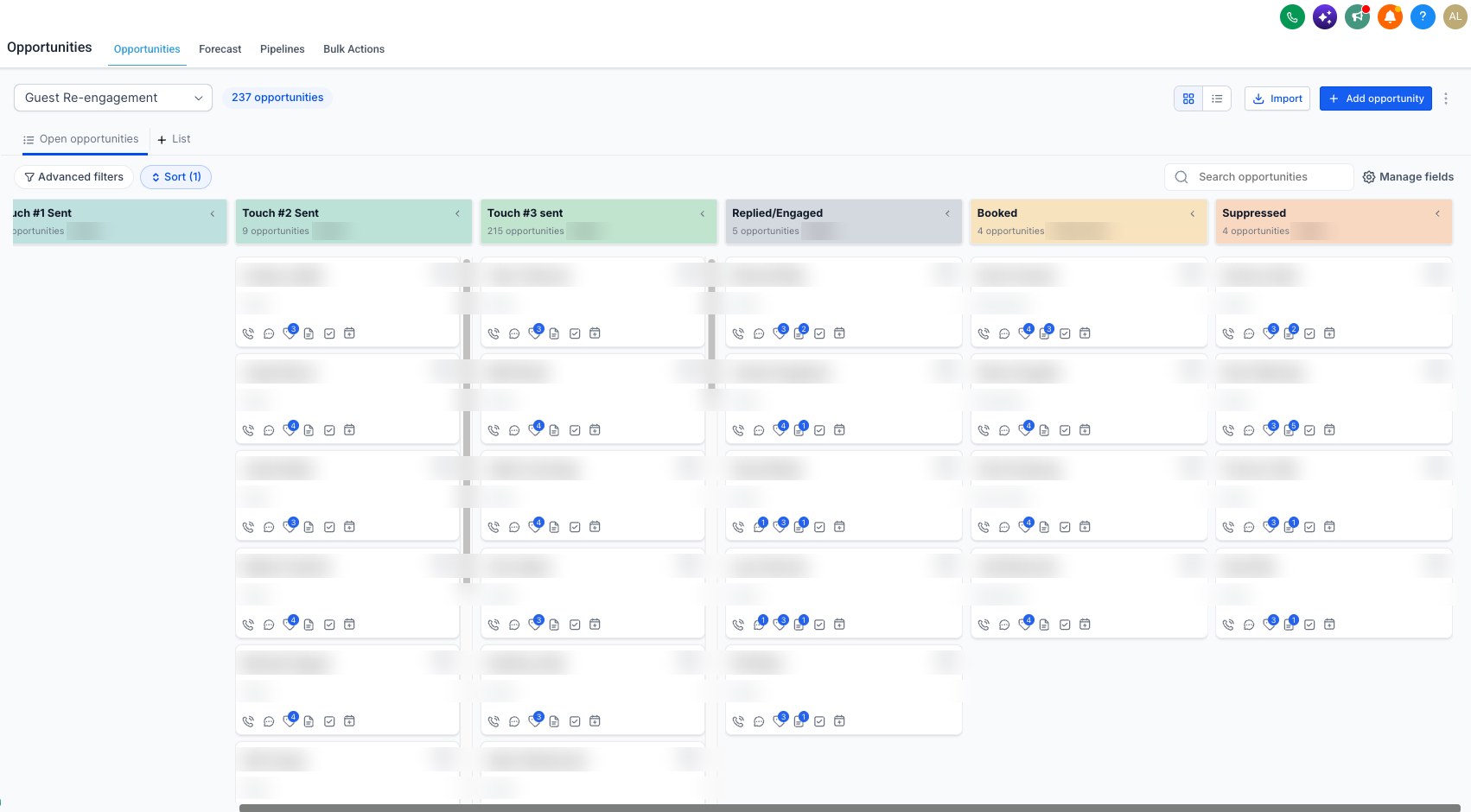Click the chat bubble icon on first Touch #3 sent card

click(x=514, y=333)
